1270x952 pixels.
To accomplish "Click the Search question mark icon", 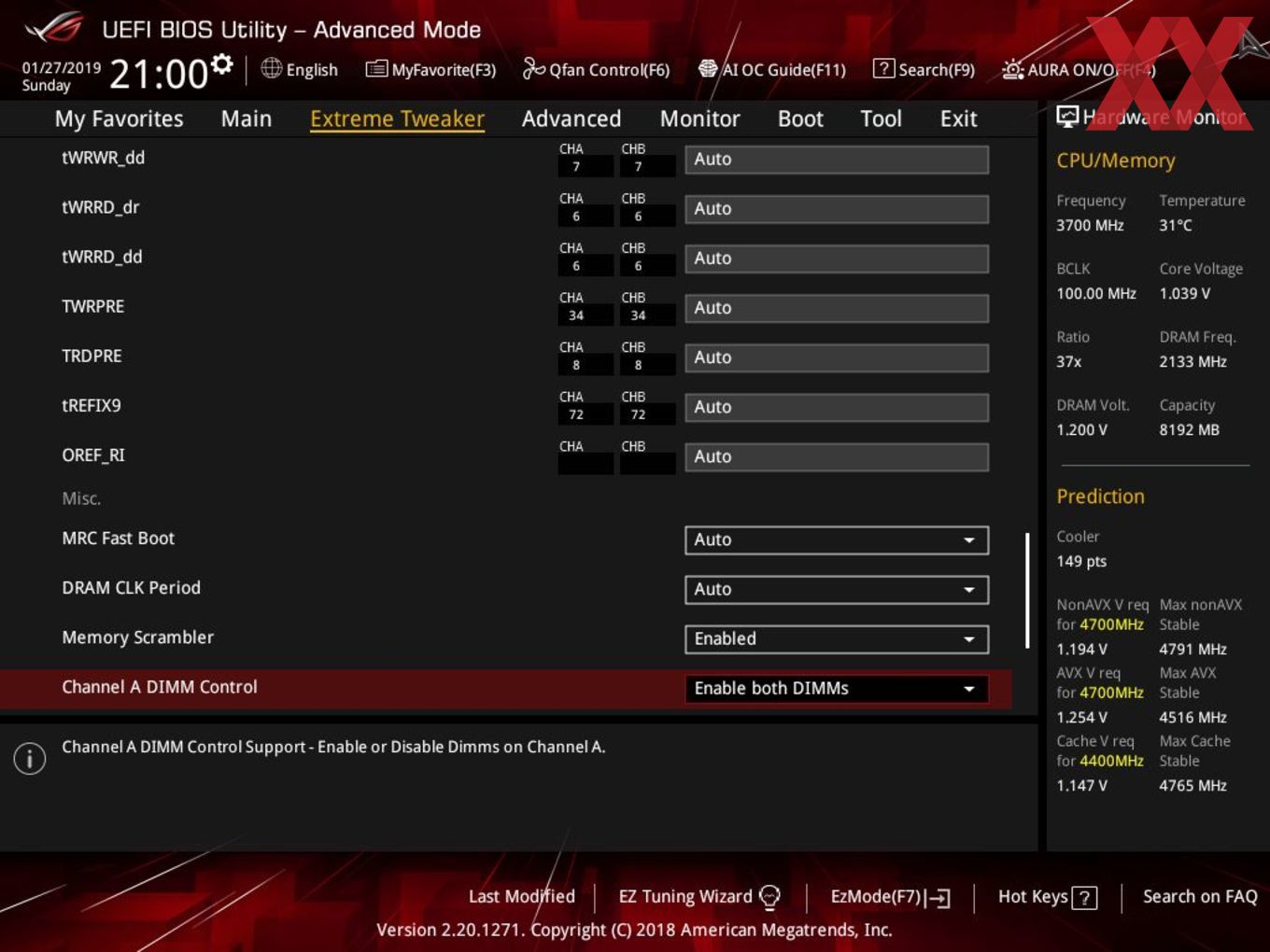I will click(x=883, y=68).
